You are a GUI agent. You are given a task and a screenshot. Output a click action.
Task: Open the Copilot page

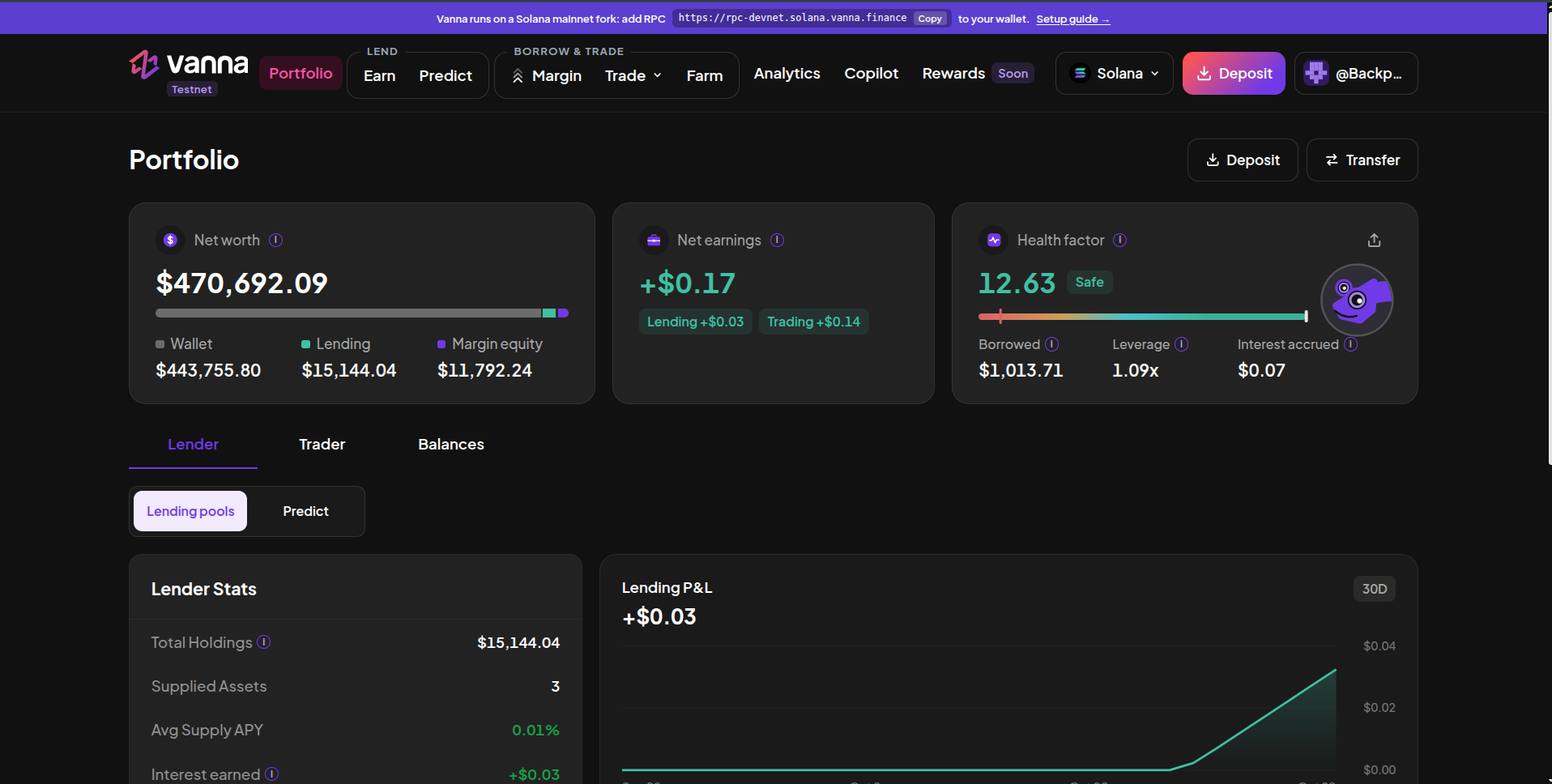tap(871, 73)
